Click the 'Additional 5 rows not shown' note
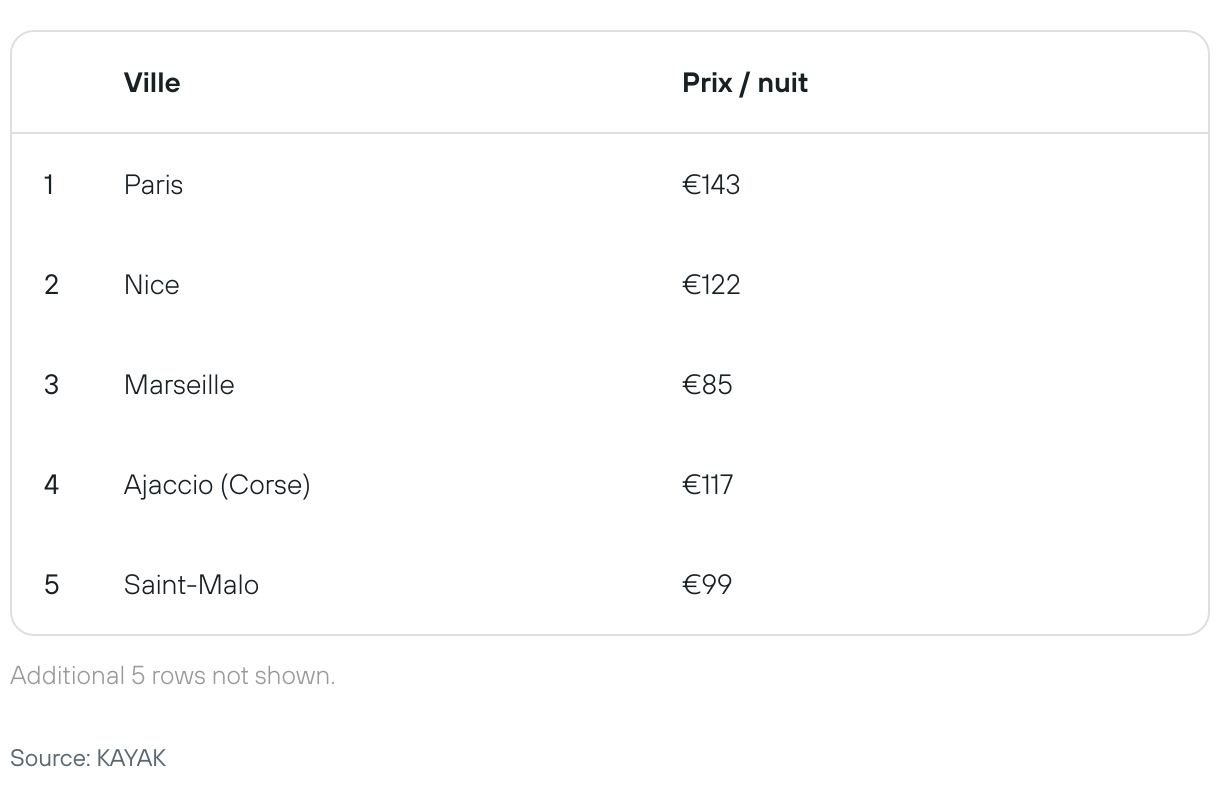The width and height of the screenshot is (1220, 786). tap(173, 675)
